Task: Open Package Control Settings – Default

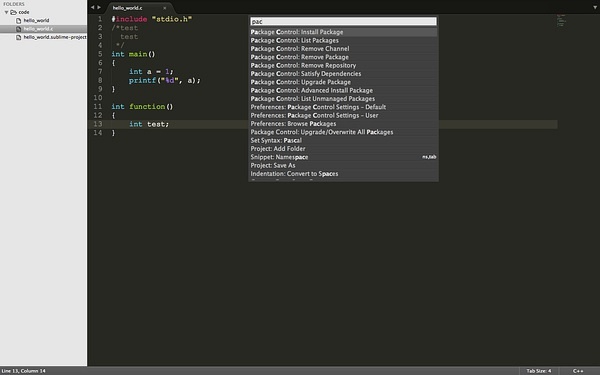Action: tap(343, 107)
